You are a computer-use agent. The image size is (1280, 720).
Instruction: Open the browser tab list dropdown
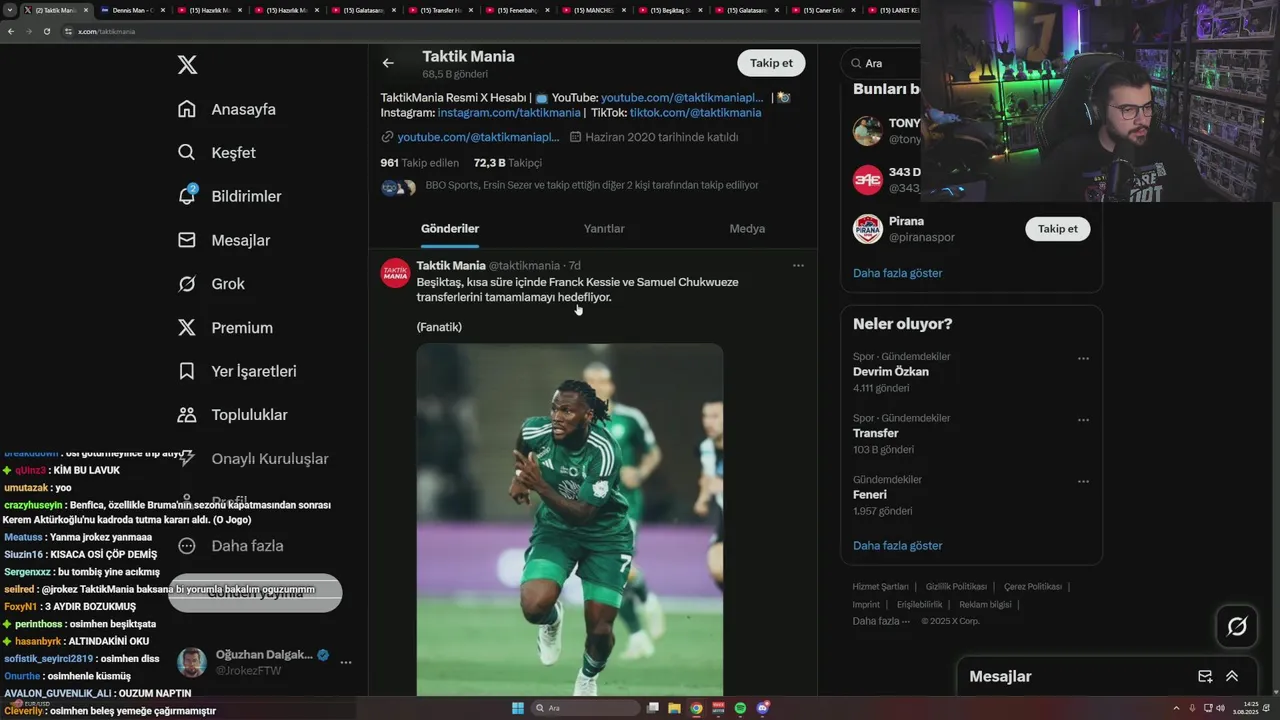click(10, 10)
